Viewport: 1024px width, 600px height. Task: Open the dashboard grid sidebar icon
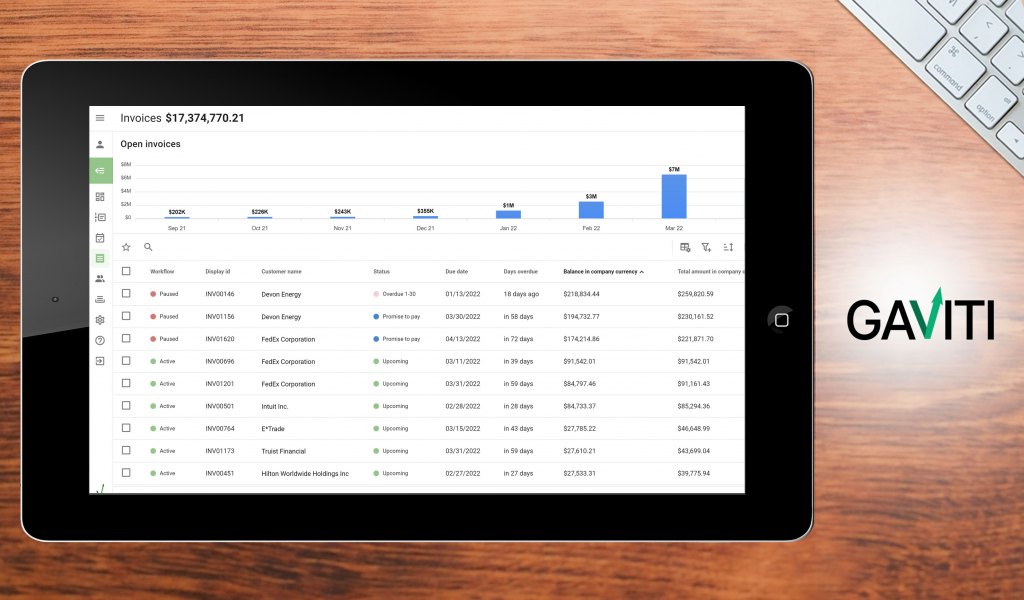100,196
